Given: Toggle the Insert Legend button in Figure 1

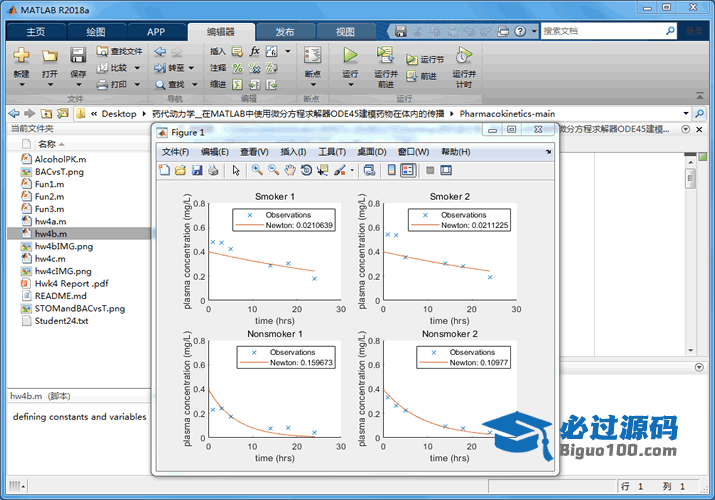Looking at the screenshot, I should click(408, 170).
